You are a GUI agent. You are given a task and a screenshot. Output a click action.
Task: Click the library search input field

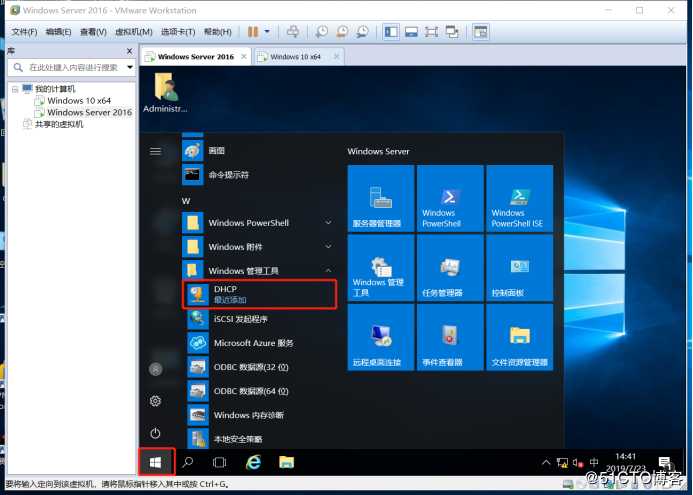[x=73, y=68]
